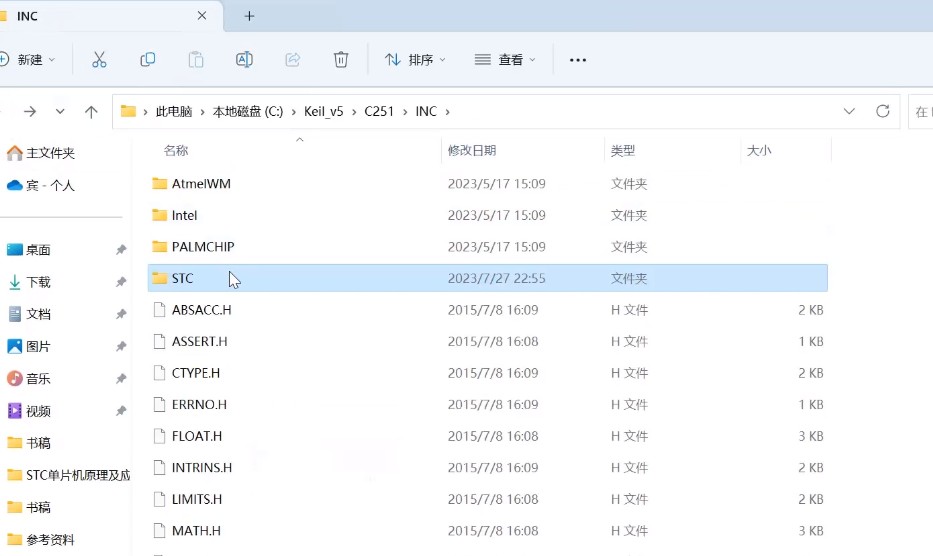Go forward with the right arrow
The image size is (933, 556).
click(30, 111)
